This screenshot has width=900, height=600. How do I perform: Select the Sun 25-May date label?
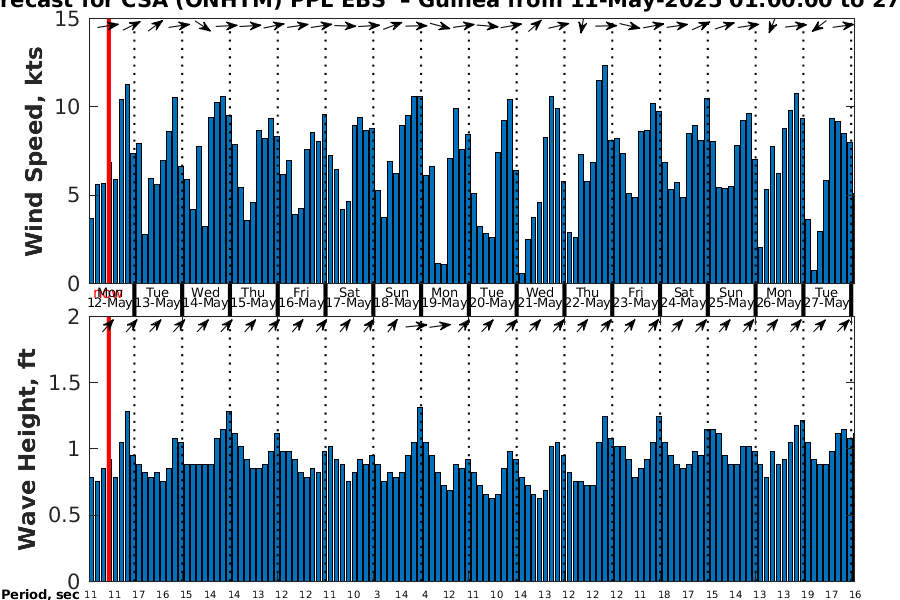coord(731,297)
